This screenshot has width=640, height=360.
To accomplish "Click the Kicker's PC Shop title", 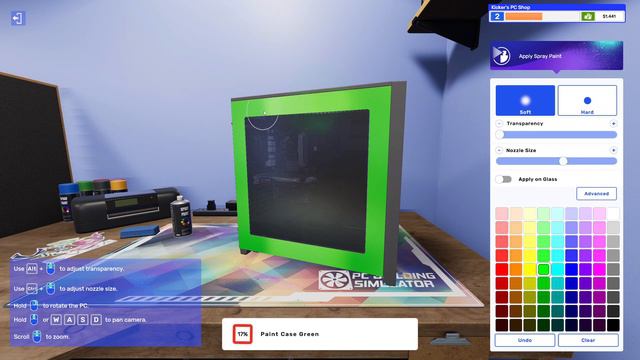I will coord(510,7).
